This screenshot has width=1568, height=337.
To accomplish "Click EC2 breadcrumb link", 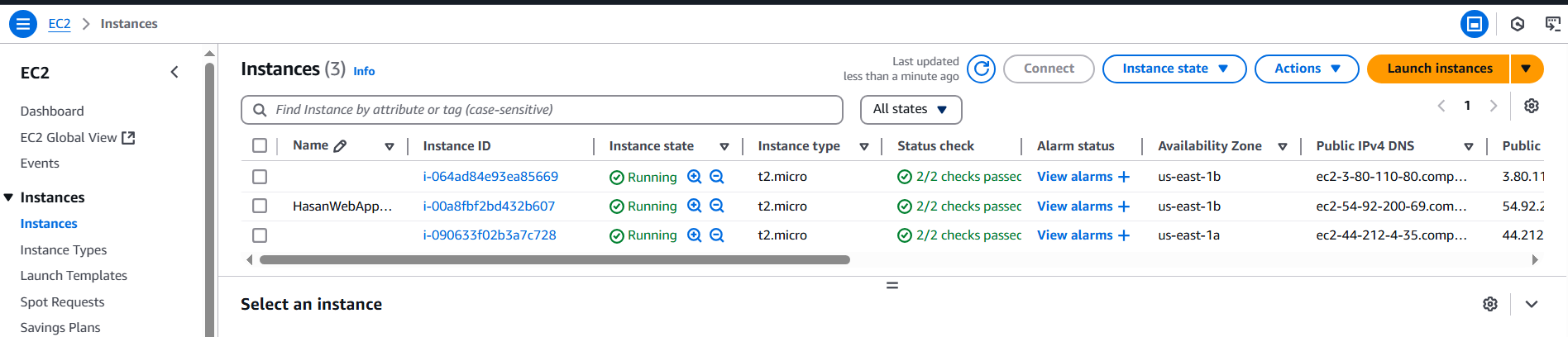I will [60, 24].
